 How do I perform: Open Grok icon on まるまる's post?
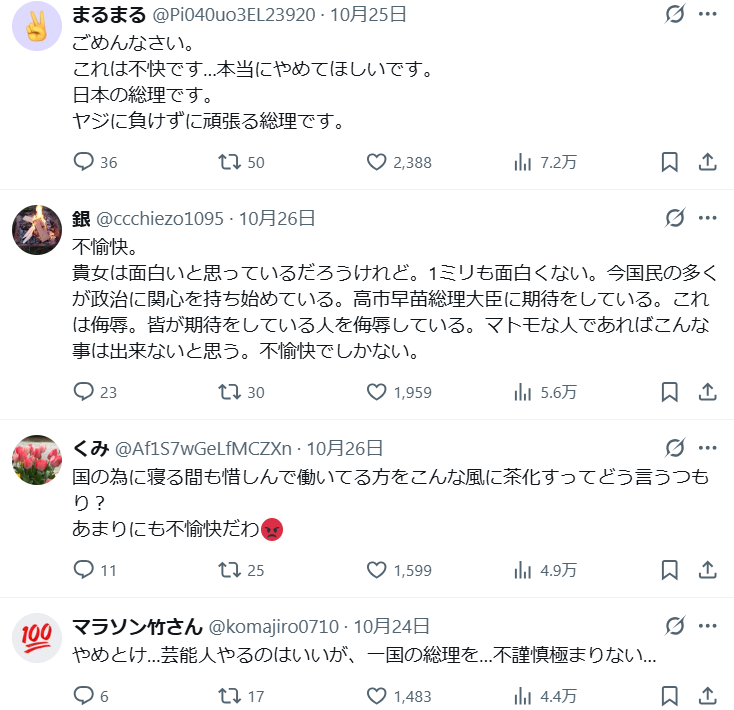tap(675, 15)
